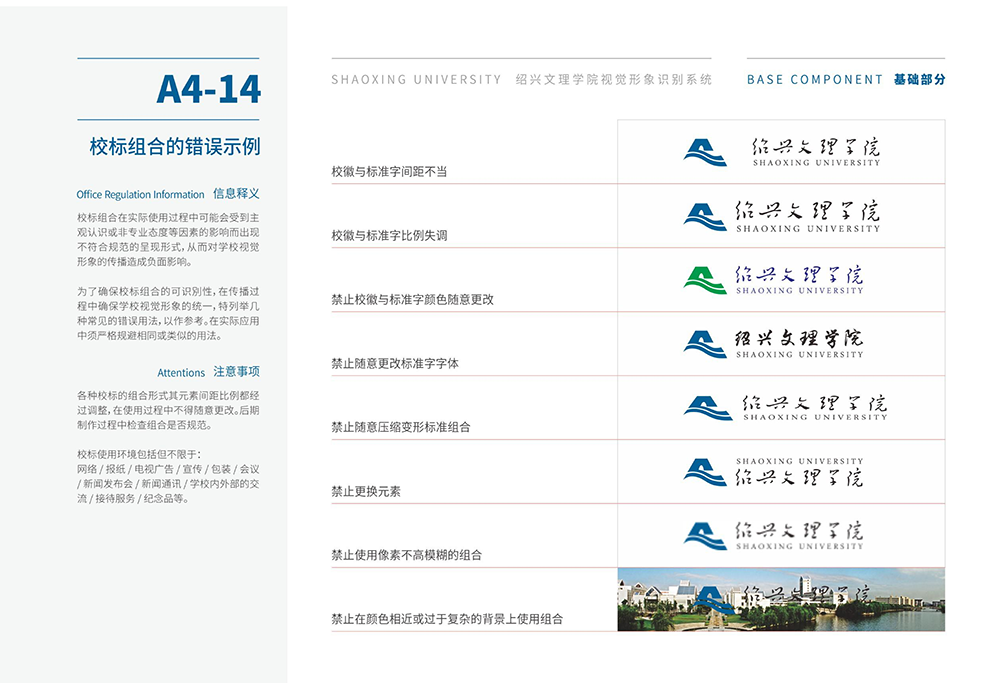Click the Office Regulation Information heading
The image size is (1000, 683).
point(140,195)
